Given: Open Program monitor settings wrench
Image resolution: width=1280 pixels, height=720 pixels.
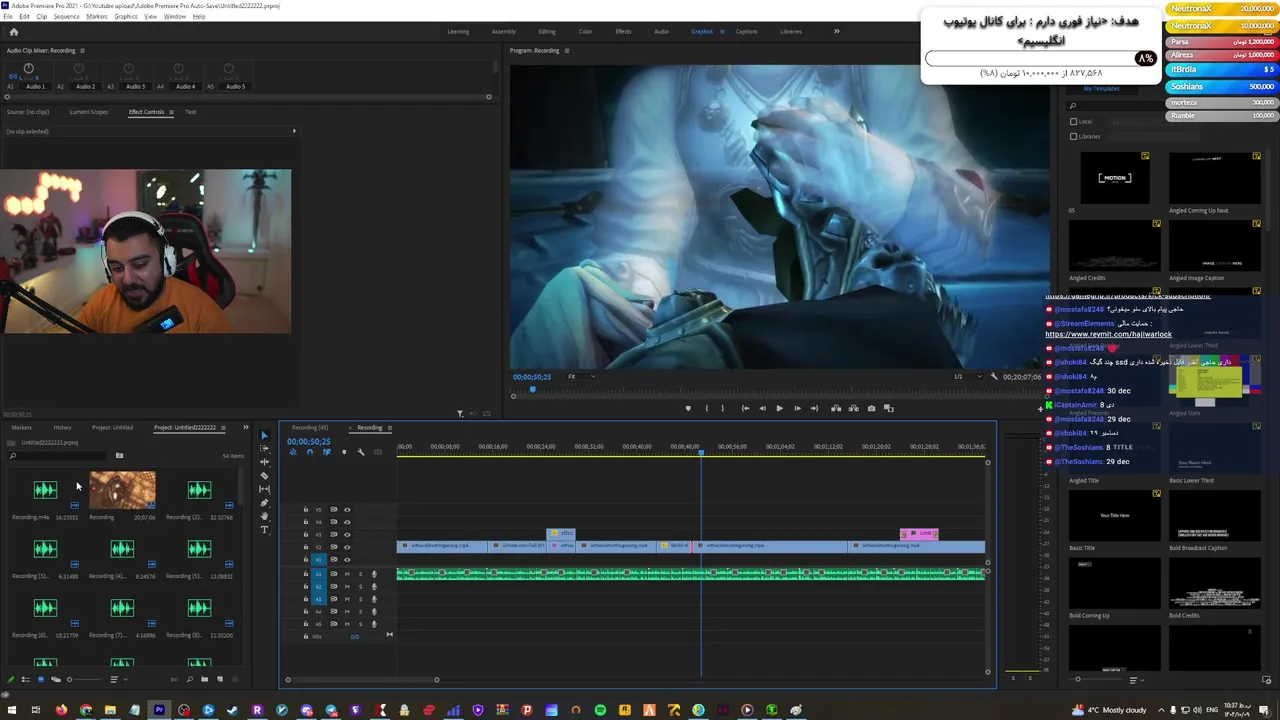Looking at the screenshot, I should (994, 376).
